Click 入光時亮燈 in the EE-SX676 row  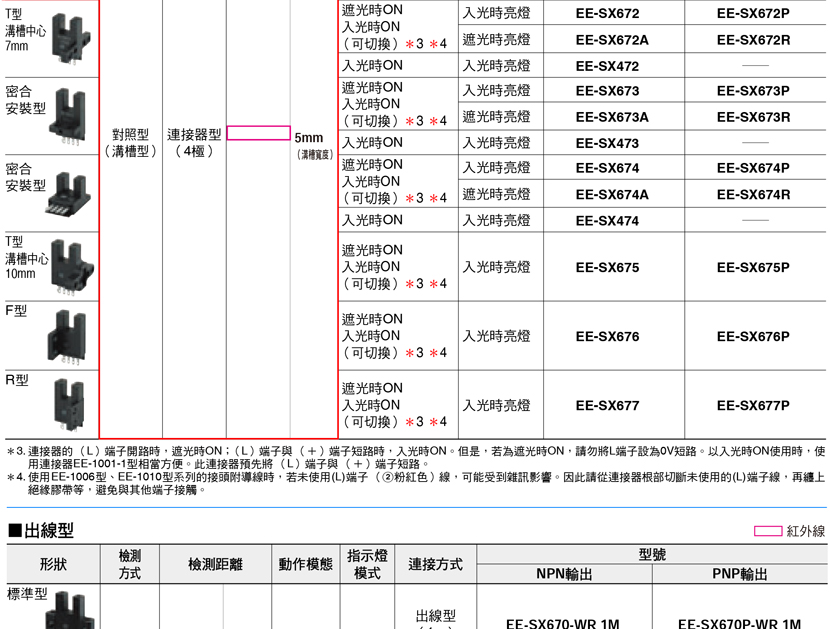coord(497,336)
